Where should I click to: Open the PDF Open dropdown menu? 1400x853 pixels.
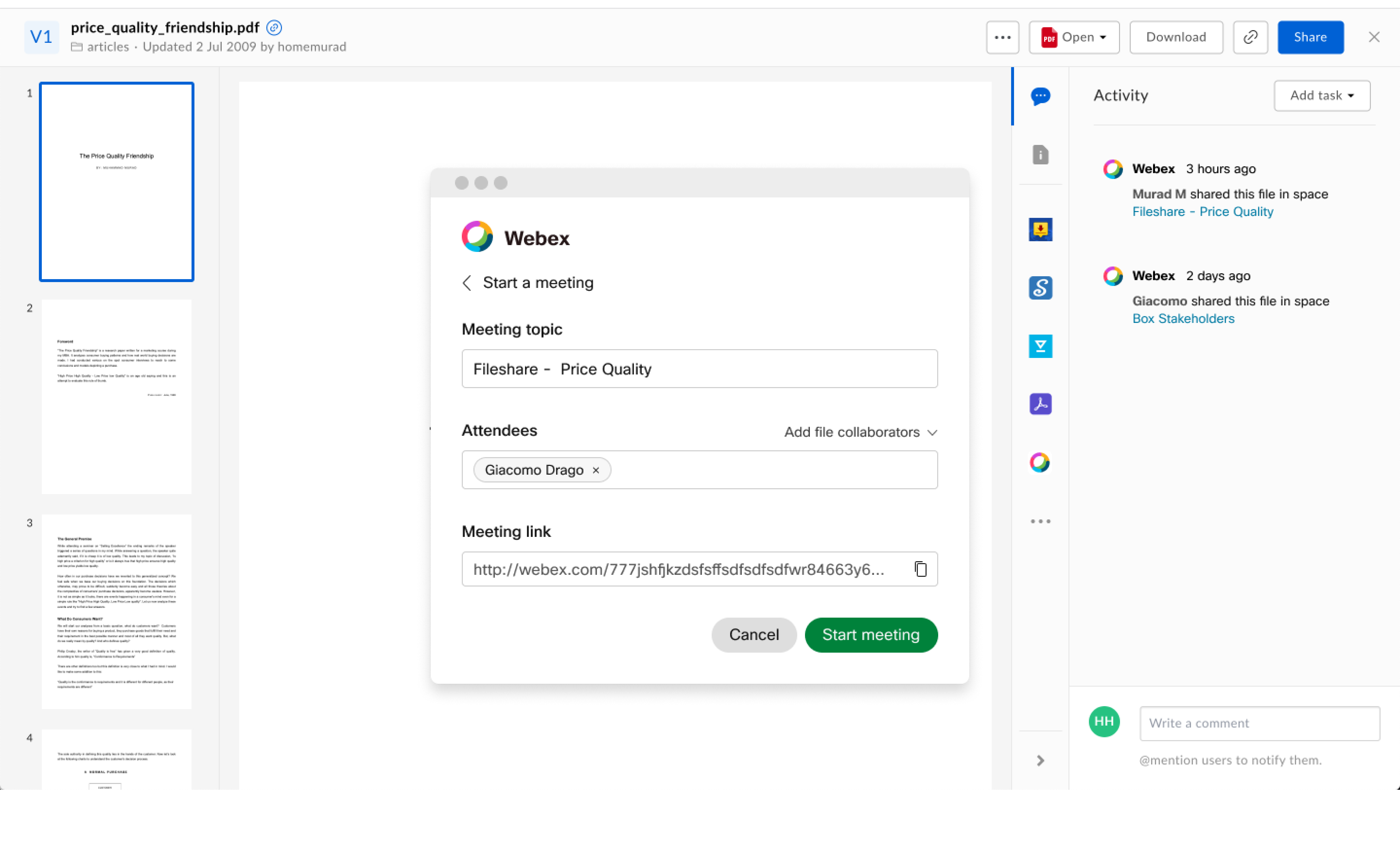[x=1074, y=37]
